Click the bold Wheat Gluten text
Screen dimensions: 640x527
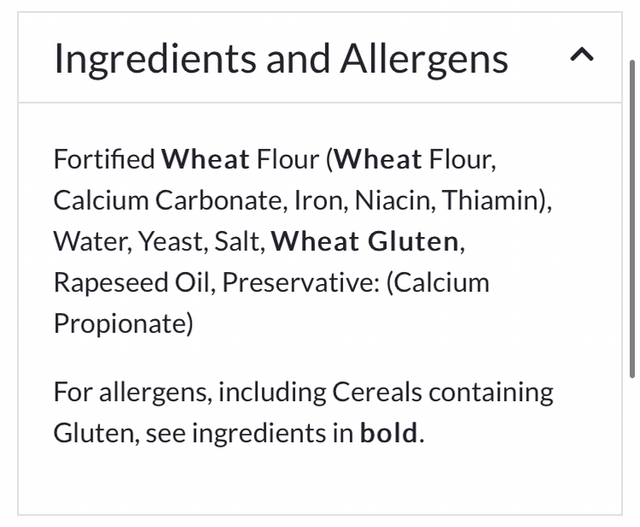point(366,241)
